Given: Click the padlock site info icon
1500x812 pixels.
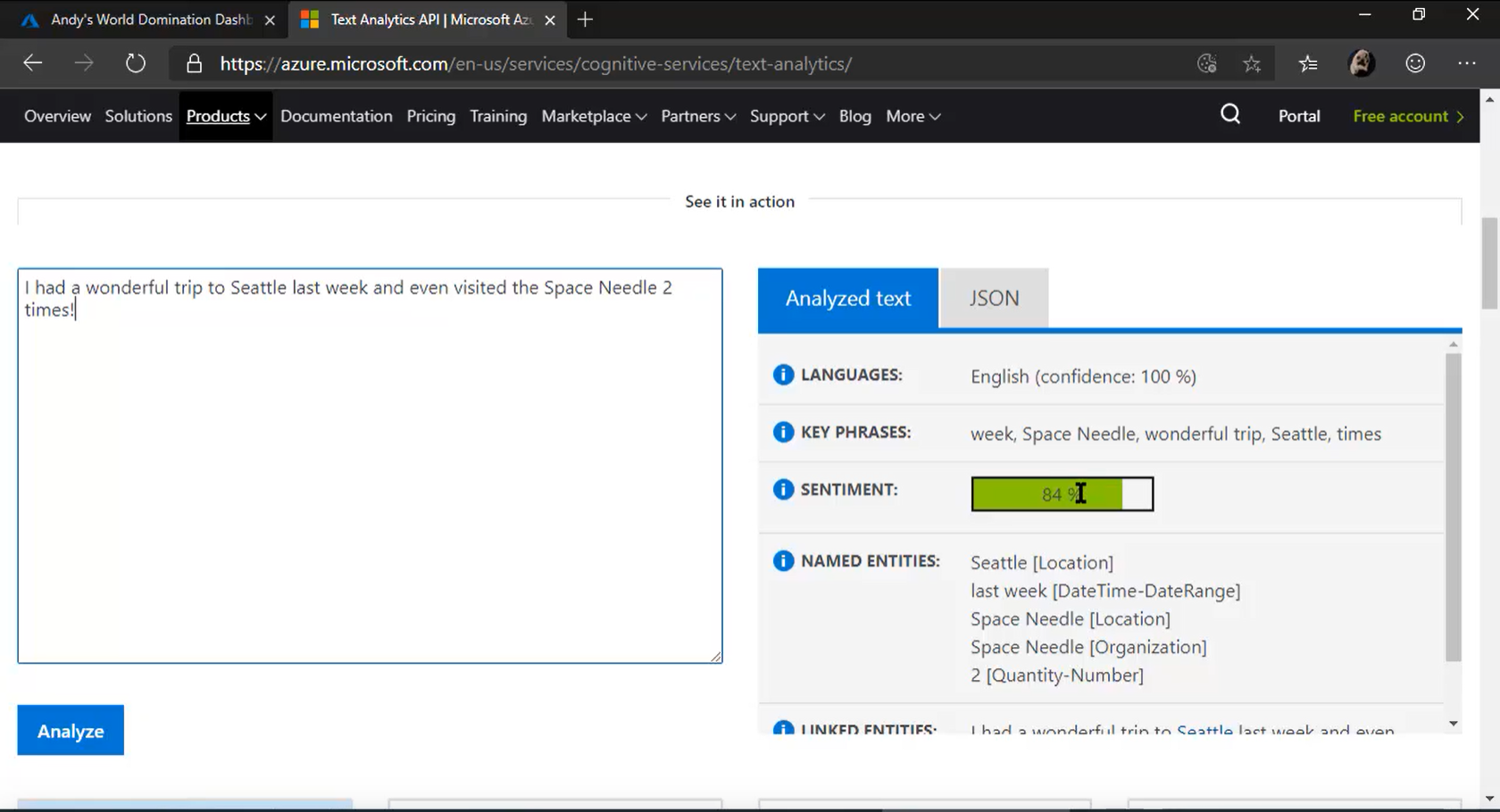Looking at the screenshot, I should coord(194,64).
